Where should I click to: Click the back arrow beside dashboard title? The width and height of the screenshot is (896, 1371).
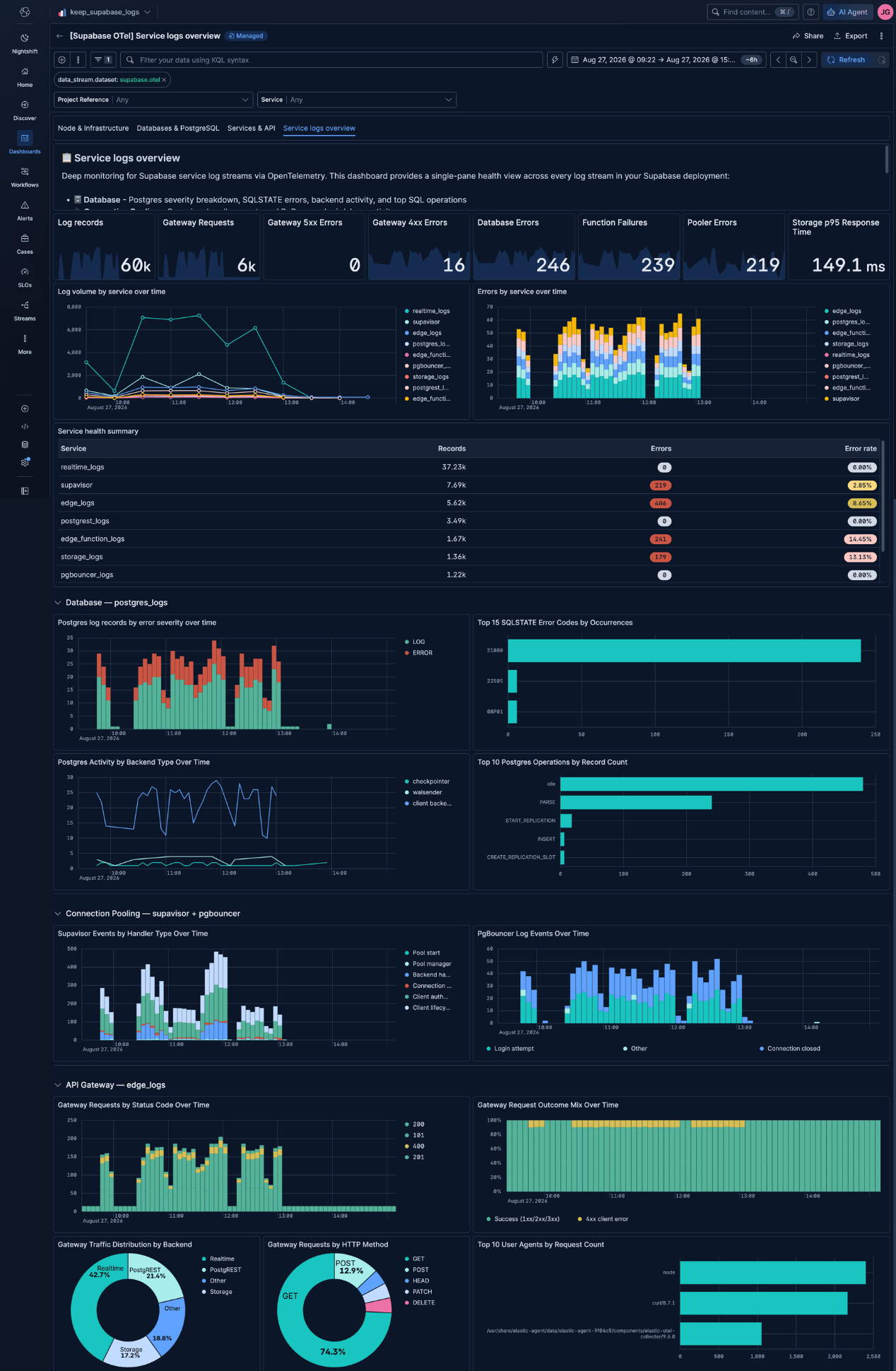pos(59,36)
